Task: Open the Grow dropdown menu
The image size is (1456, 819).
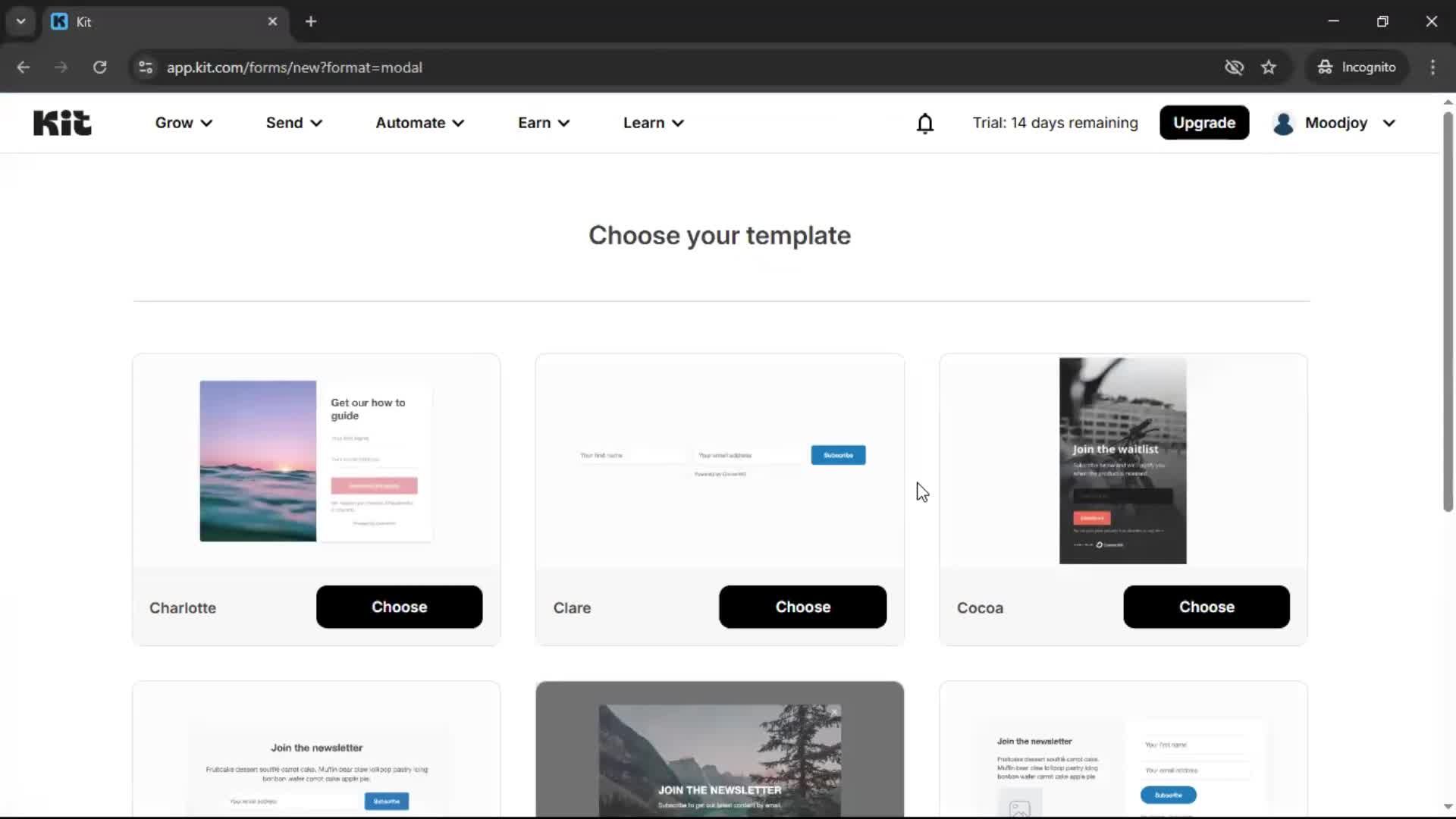Action: pos(183,122)
